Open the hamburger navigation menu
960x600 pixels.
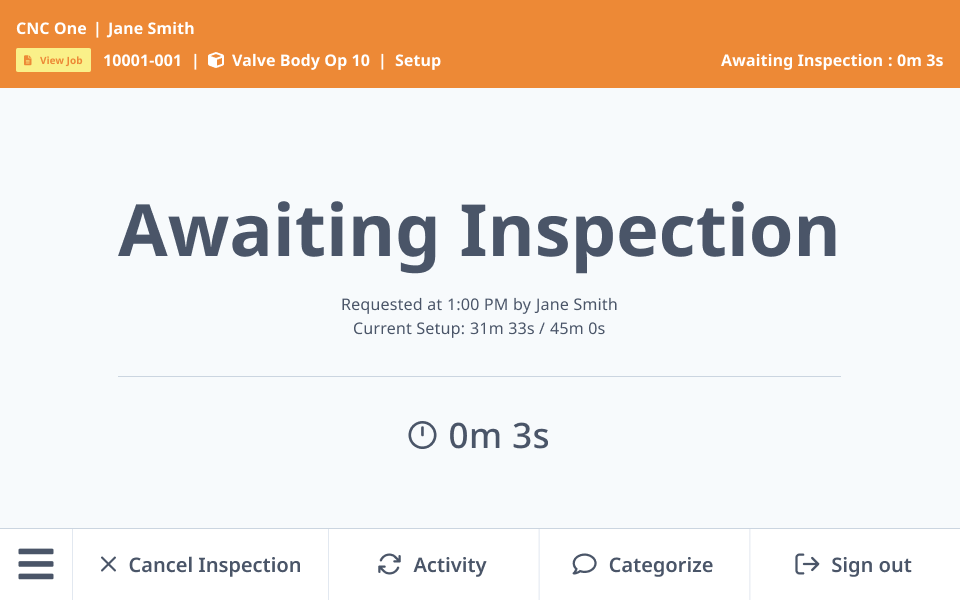point(36,564)
